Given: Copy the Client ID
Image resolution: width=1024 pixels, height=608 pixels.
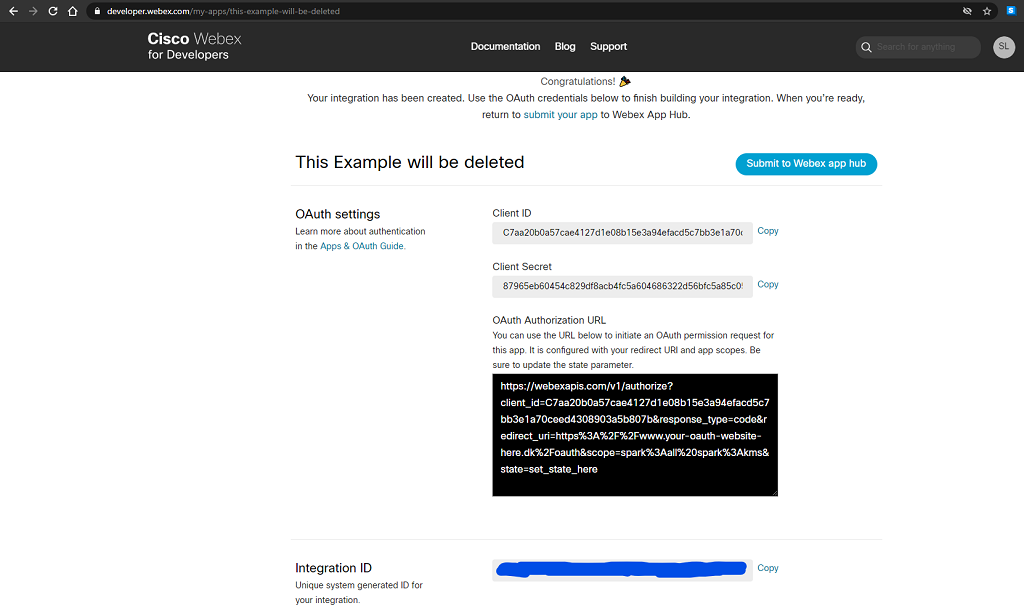Looking at the screenshot, I should [x=767, y=231].
